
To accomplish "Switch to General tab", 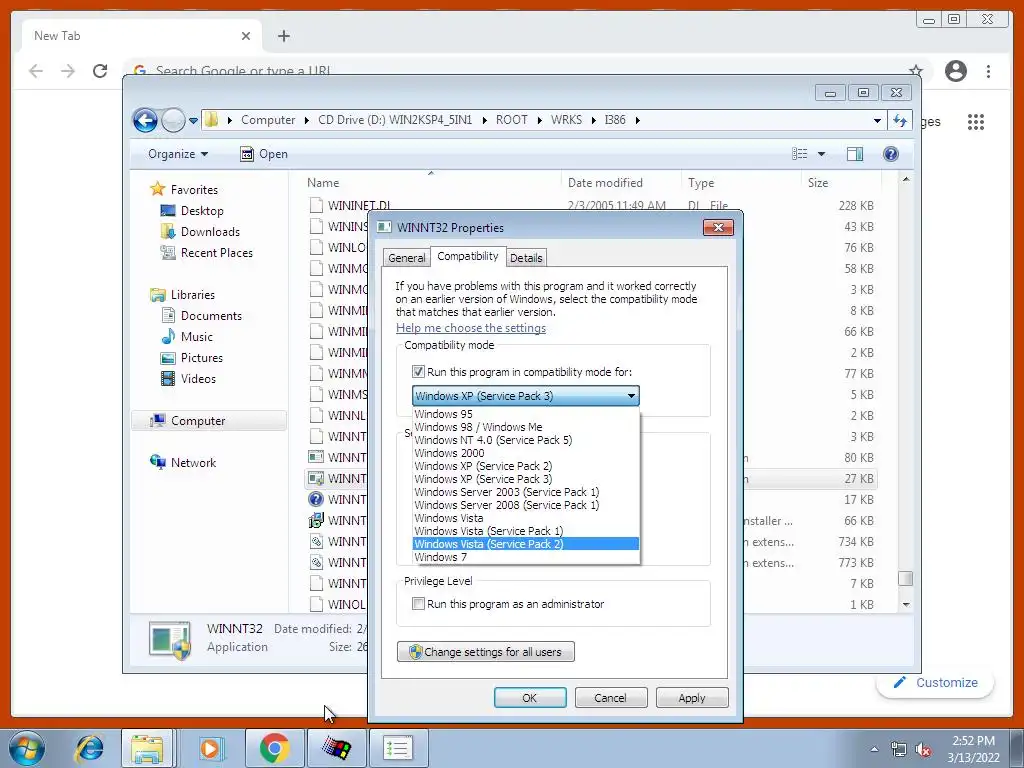I will (x=406, y=258).
